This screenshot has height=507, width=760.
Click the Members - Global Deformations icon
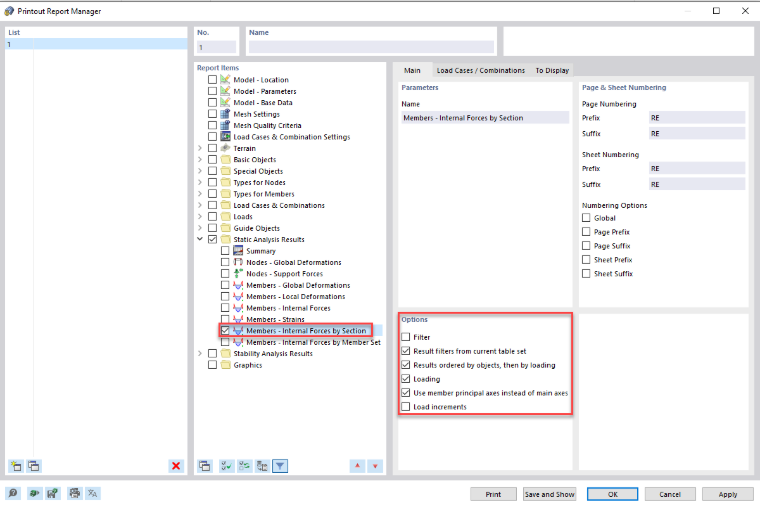tap(238, 285)
